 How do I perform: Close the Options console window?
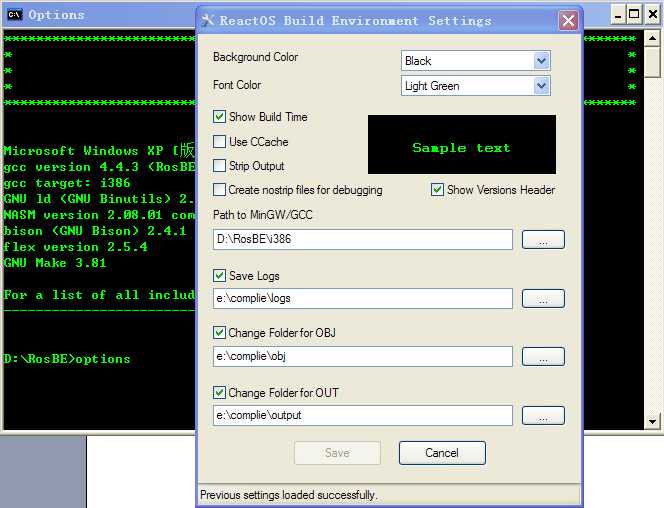(653, 15)
